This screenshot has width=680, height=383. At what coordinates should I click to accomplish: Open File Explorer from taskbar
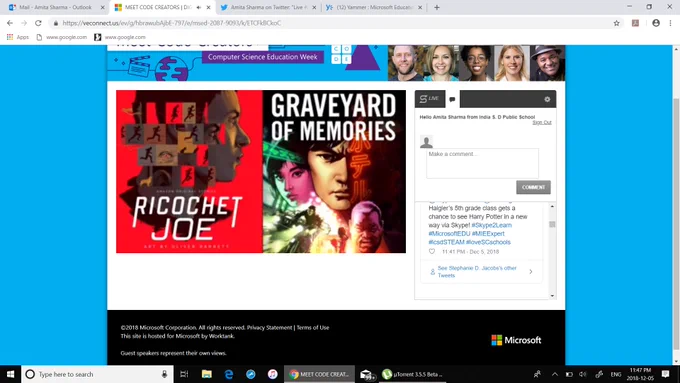pyautogui.click(x=206, y=374)
